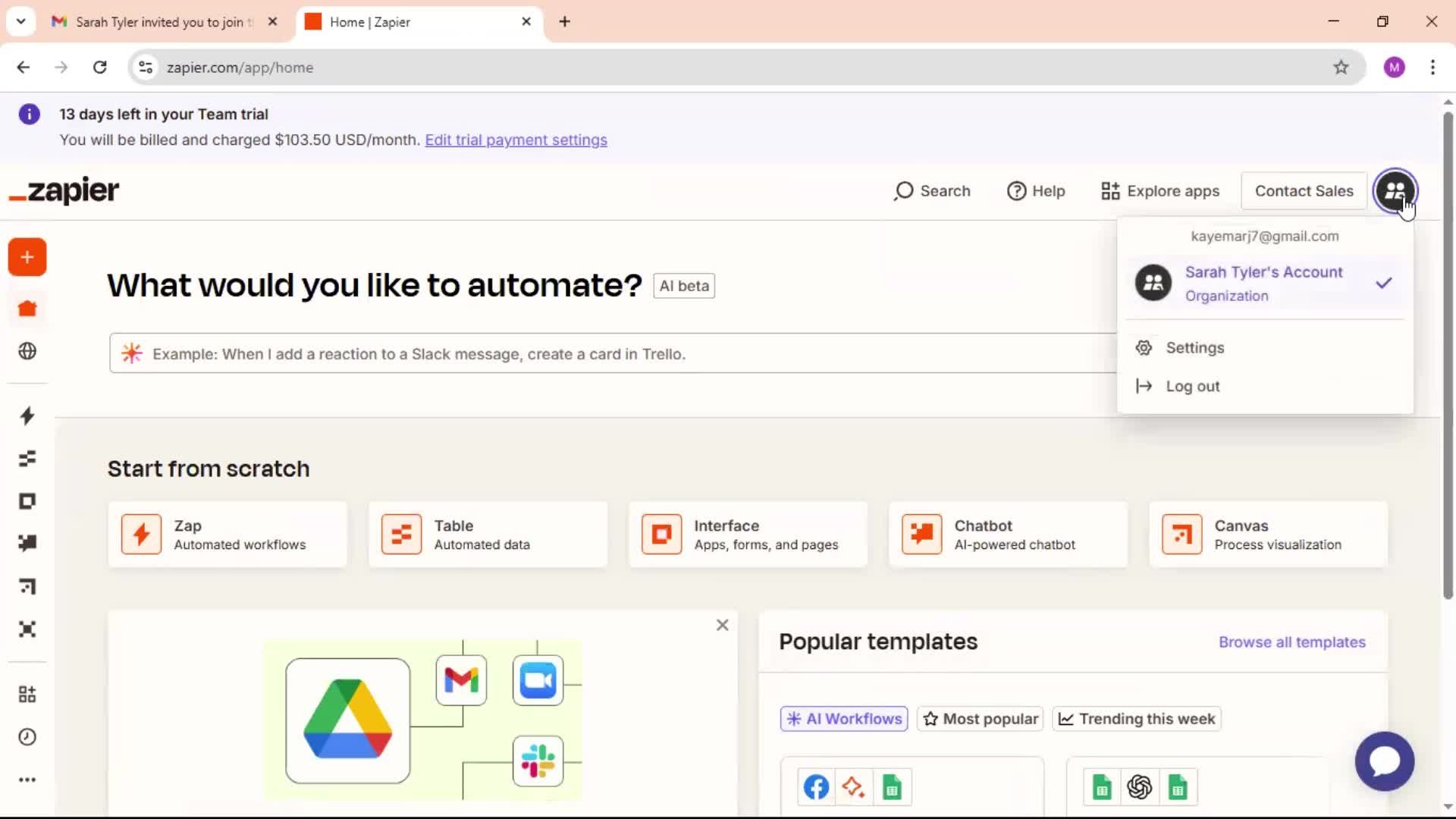Open Canvas icon in left sidebar
The height and width of the screenshot is (819, 1456).
coord(27,586)
